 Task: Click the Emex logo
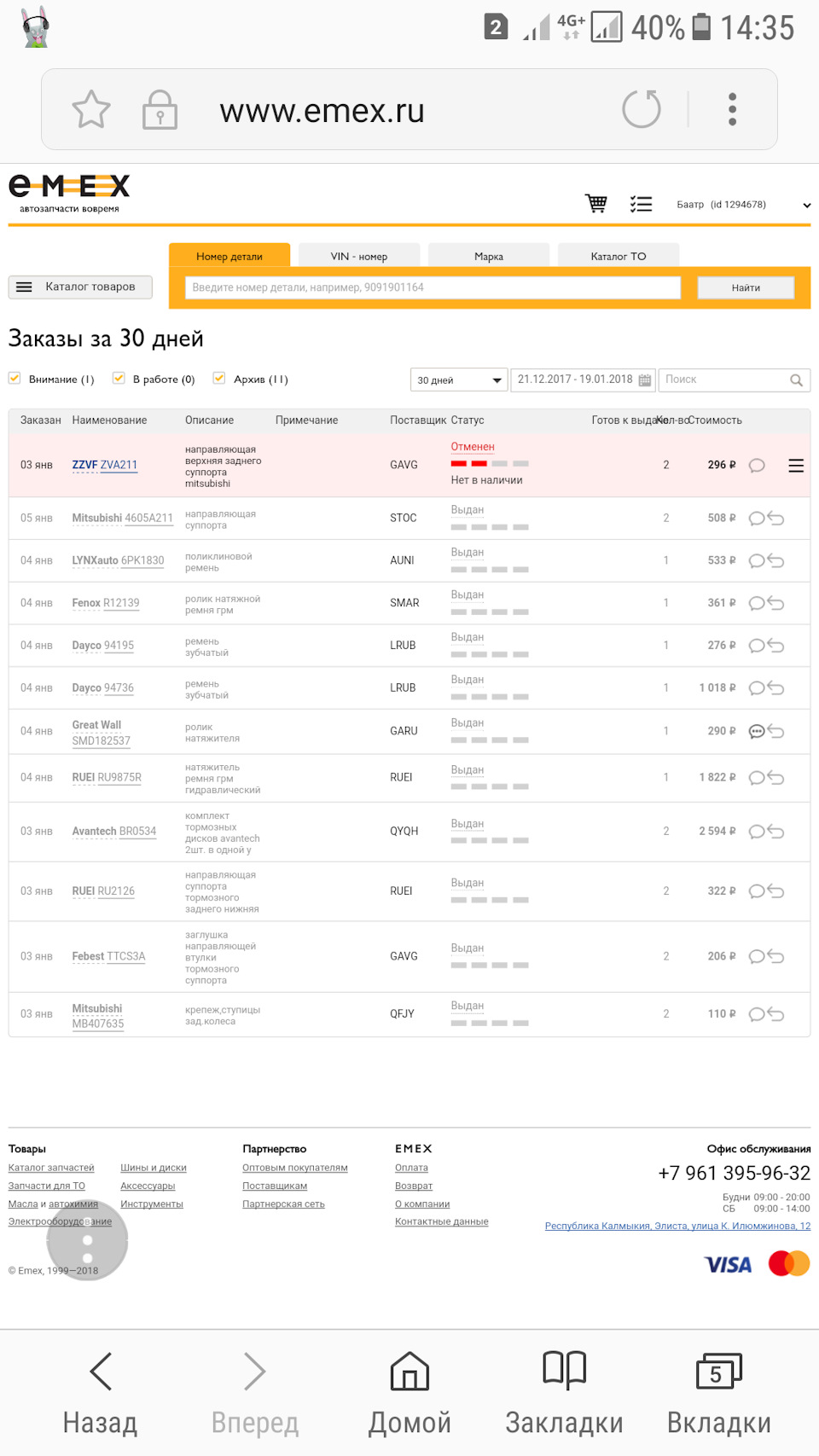tap(69, 193)
